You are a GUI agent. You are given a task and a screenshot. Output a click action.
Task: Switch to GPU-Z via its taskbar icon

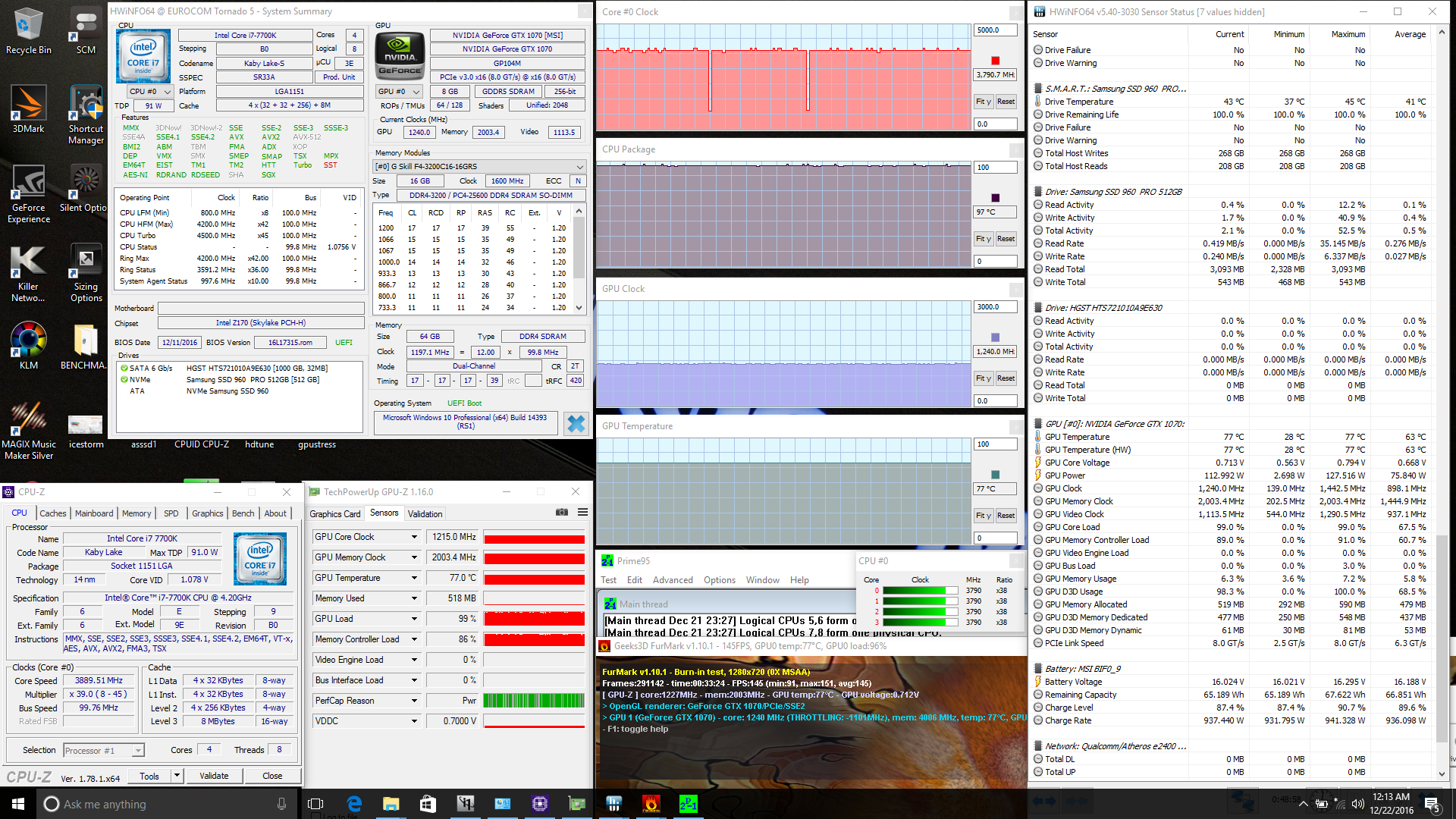click(577, 804)
